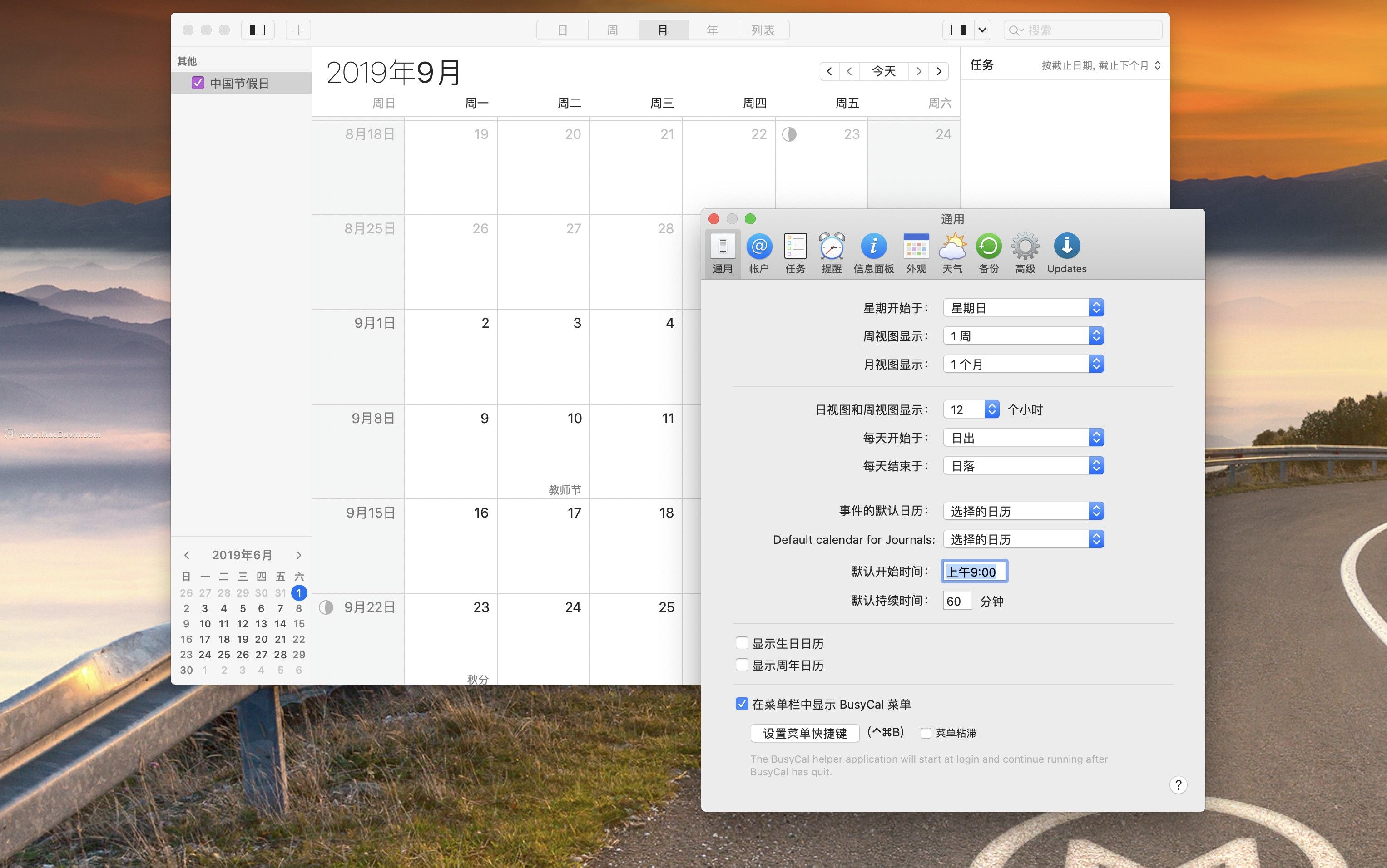Switch to the 周 week view tab
This screenshot has height=868, width=1387.
tap(612, 30)
